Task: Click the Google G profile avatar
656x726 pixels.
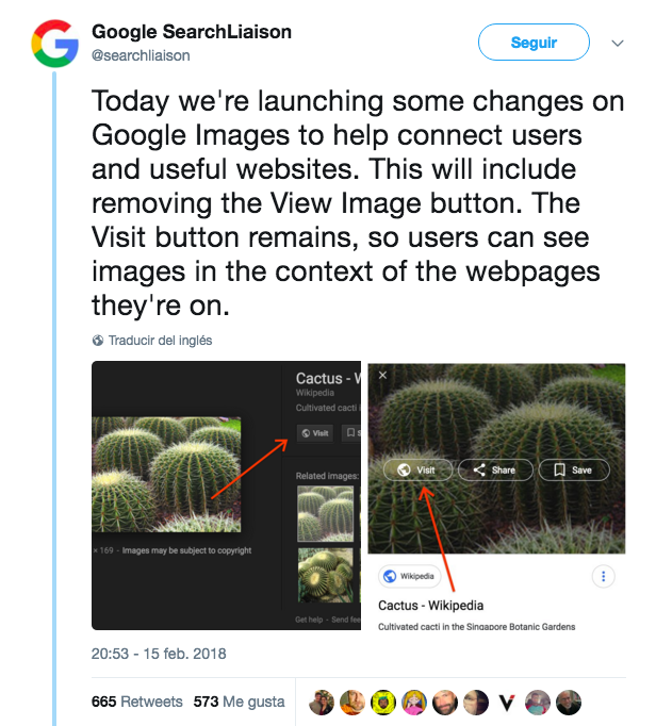Action: [55, 43]
